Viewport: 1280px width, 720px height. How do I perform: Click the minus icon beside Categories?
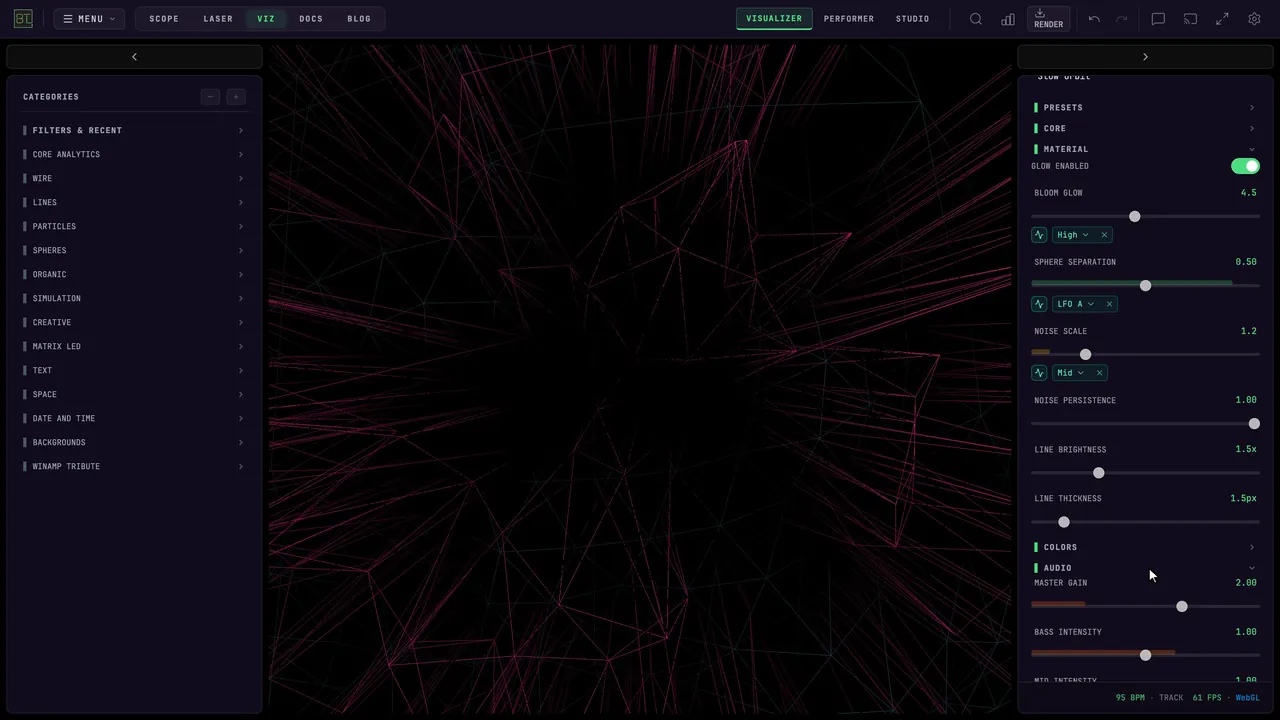pos(210,97)
